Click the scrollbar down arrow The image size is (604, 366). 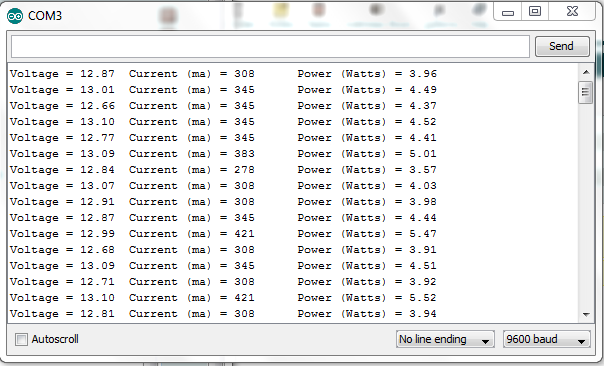[586, 315]
